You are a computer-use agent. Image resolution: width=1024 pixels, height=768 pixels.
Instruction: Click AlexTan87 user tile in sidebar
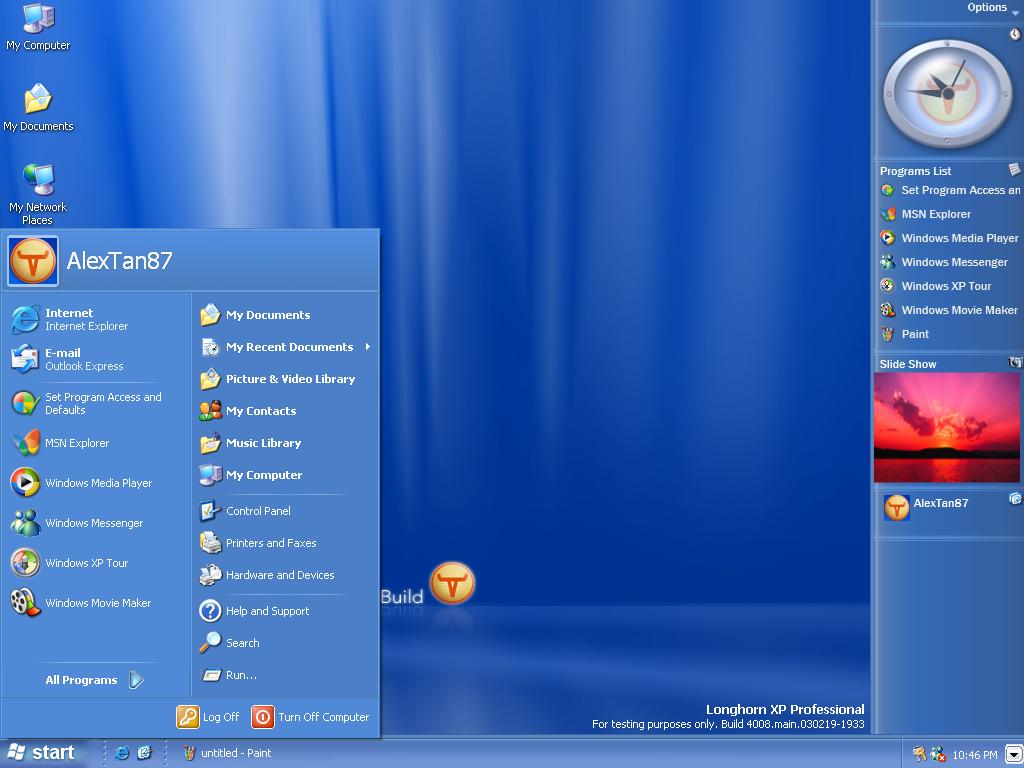pyautogui.click(x=926, y=507)
